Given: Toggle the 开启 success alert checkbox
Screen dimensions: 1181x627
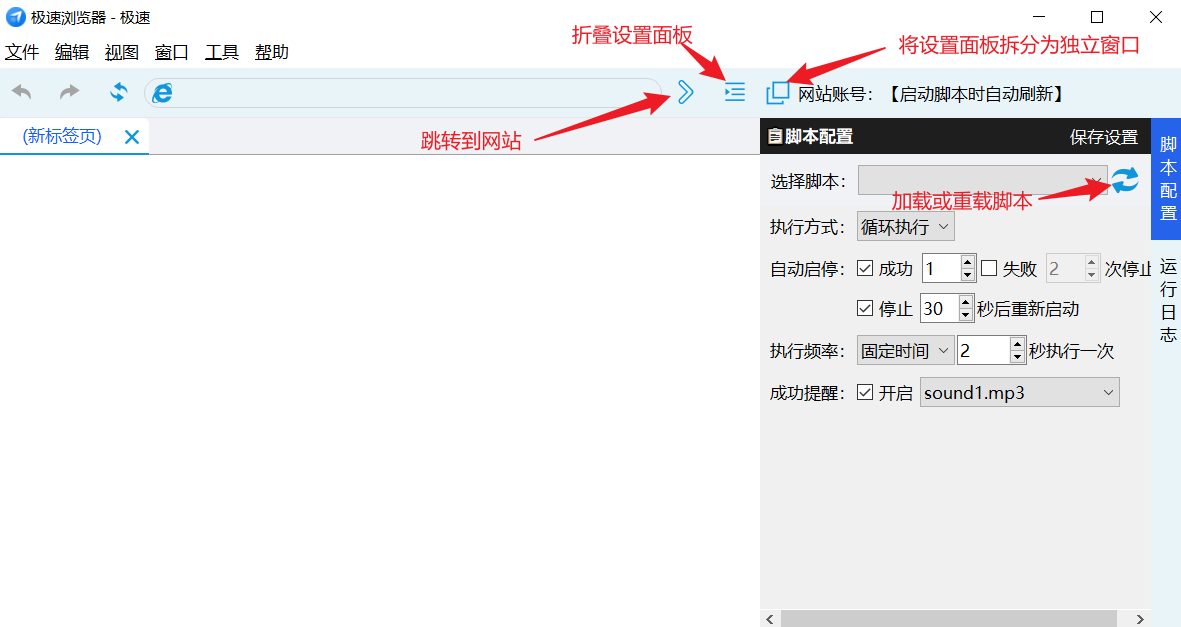Looking at the screenshot, I should click(x=866, y=393).
